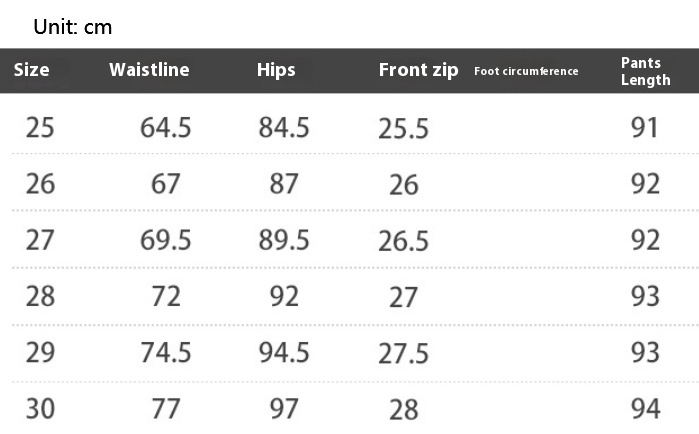Select the Hips column header
Viewport: 699px width, 434px height.
(276, 70)
